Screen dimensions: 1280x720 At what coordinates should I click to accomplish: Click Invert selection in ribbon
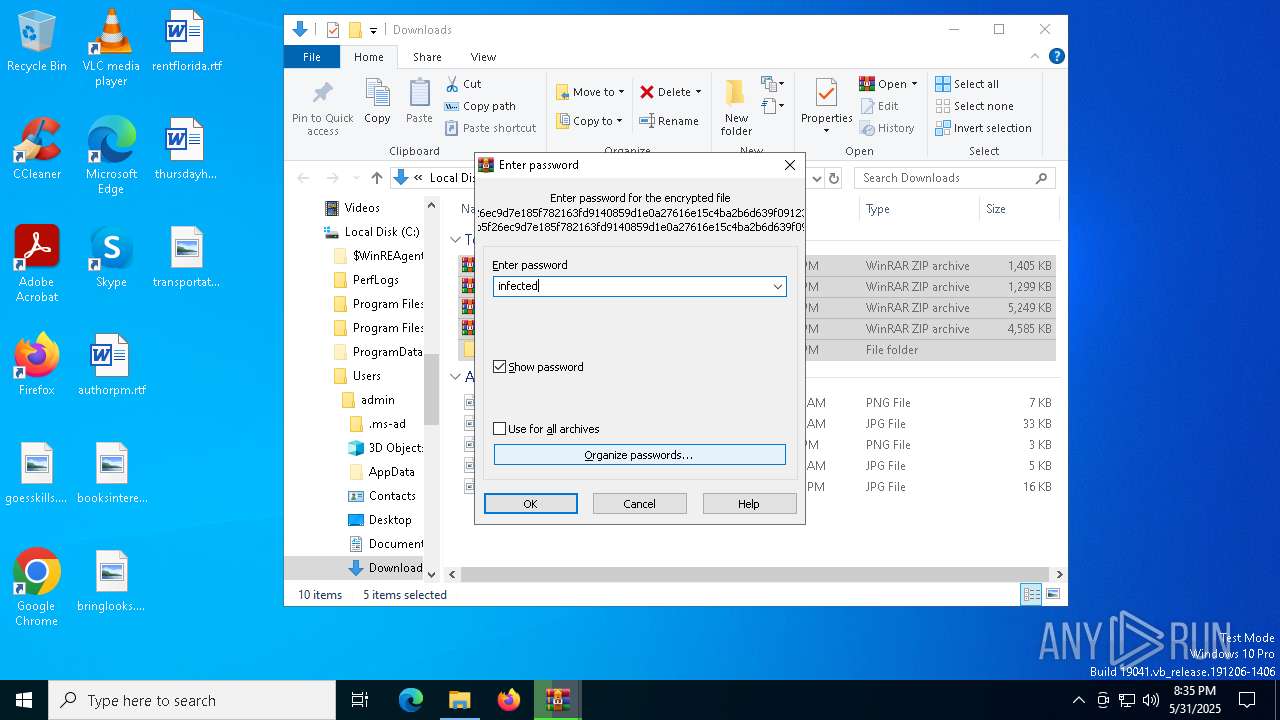pyautogui.click(x=983, y=128)
